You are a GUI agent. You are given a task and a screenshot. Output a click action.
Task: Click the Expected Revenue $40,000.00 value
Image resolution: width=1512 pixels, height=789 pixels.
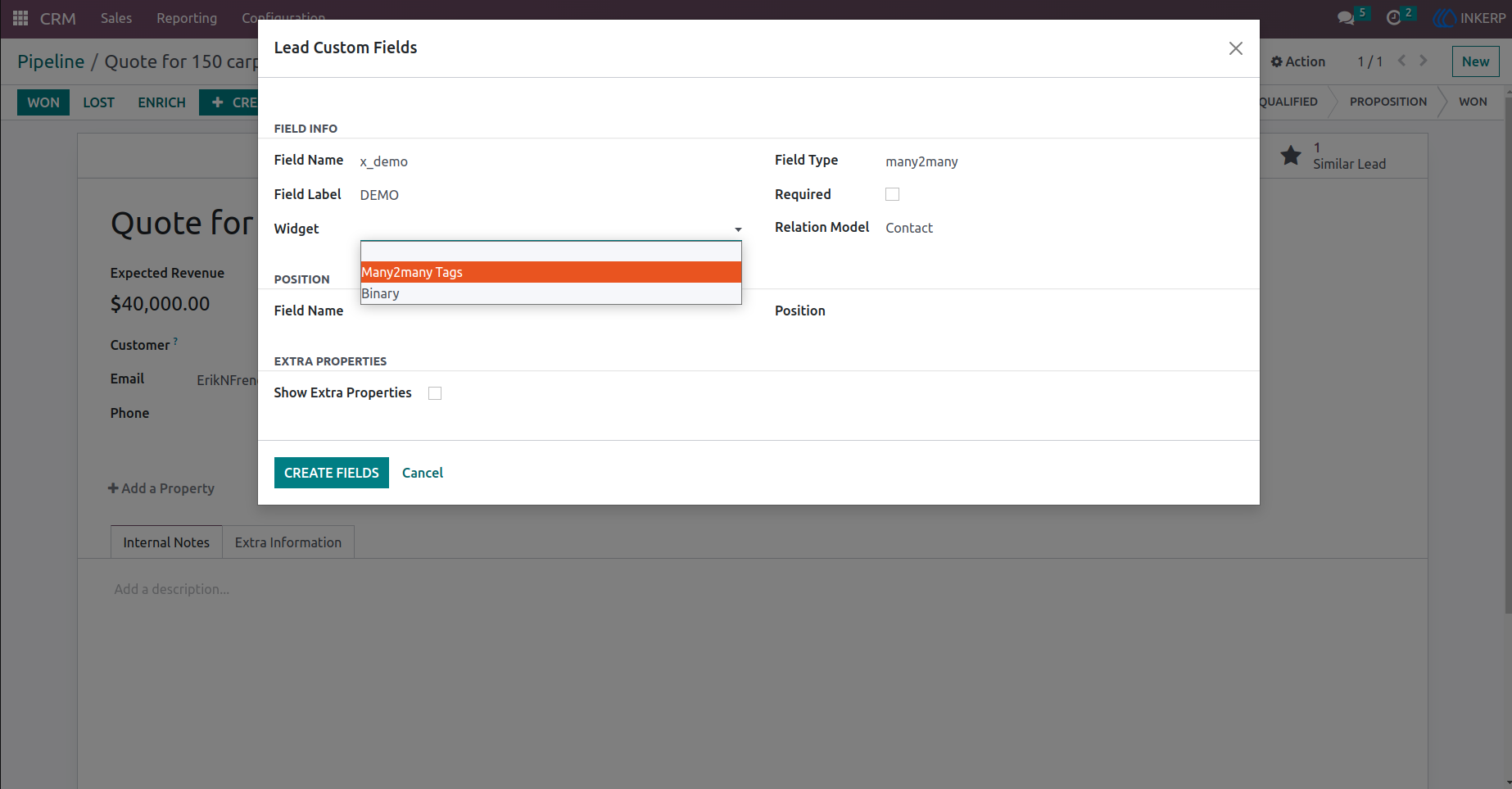(x=161, y=304)
